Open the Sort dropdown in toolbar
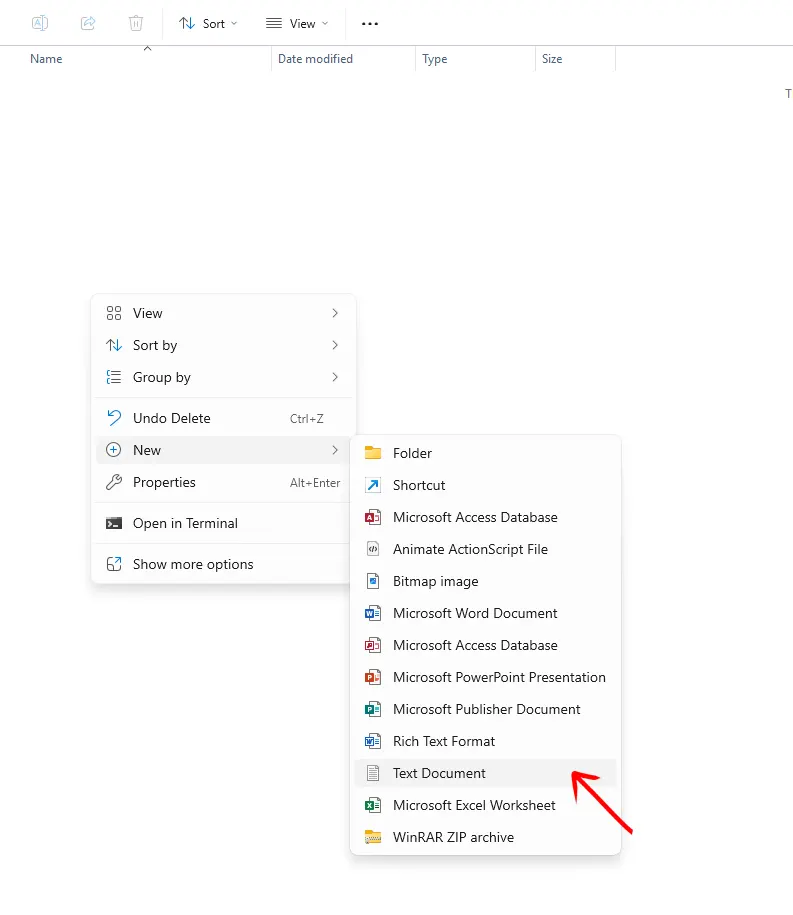 pos(208,23)
